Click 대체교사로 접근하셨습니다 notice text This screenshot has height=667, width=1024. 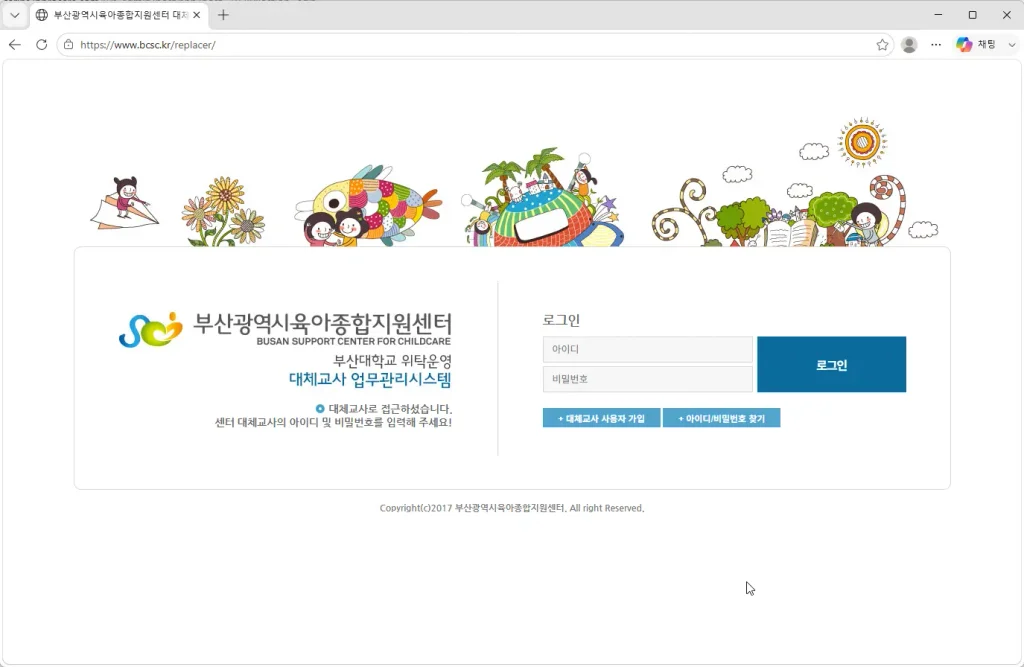390,409
